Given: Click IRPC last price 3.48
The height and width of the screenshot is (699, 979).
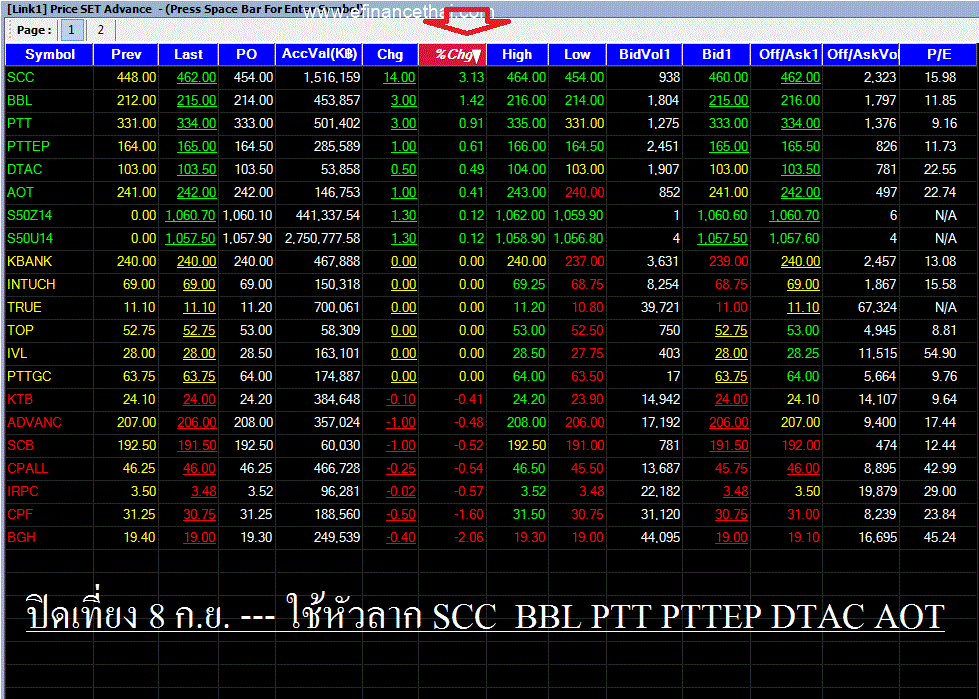Looking at the screenshot, I should click(x=204, y=492).
